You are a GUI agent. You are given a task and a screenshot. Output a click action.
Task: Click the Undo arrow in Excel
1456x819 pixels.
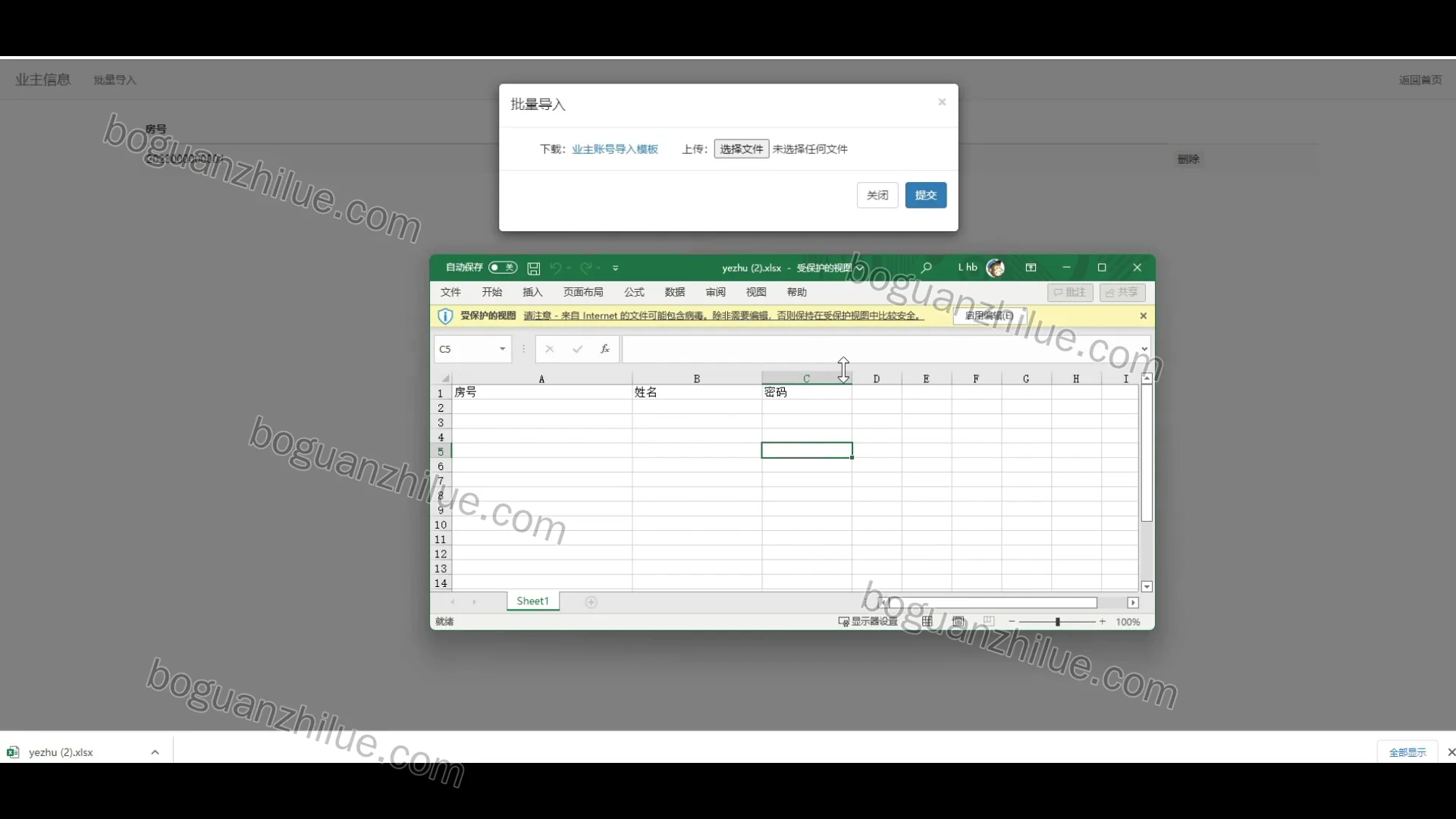556,268
